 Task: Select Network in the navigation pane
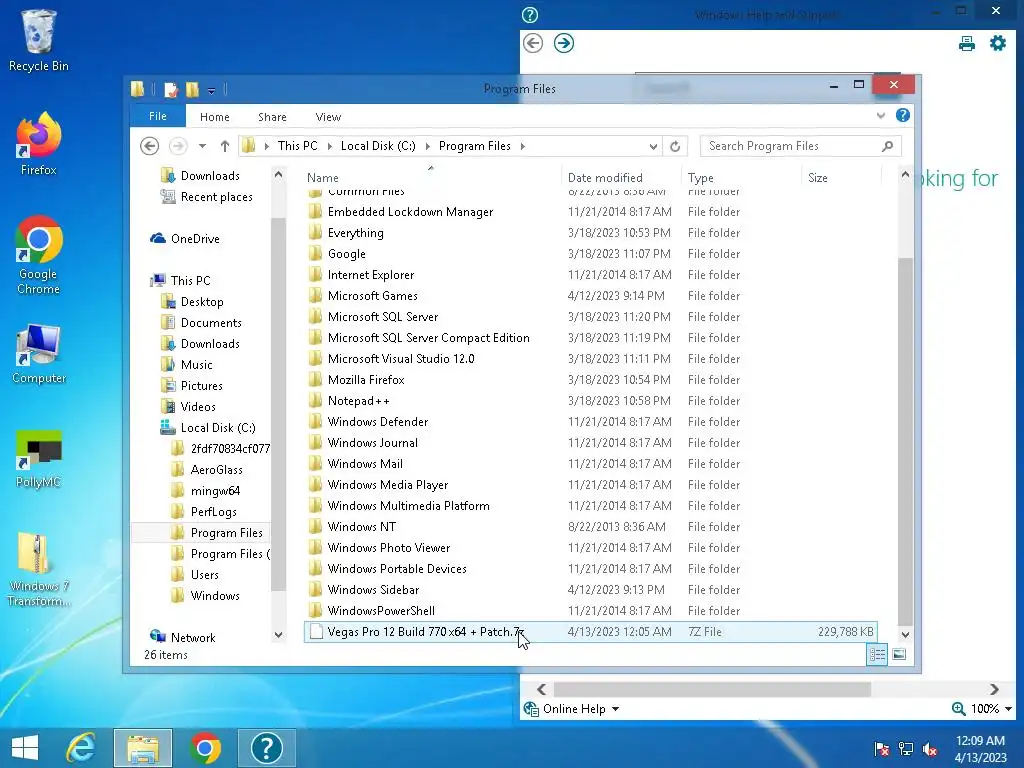pyautogui.click(x=193, y=637)
